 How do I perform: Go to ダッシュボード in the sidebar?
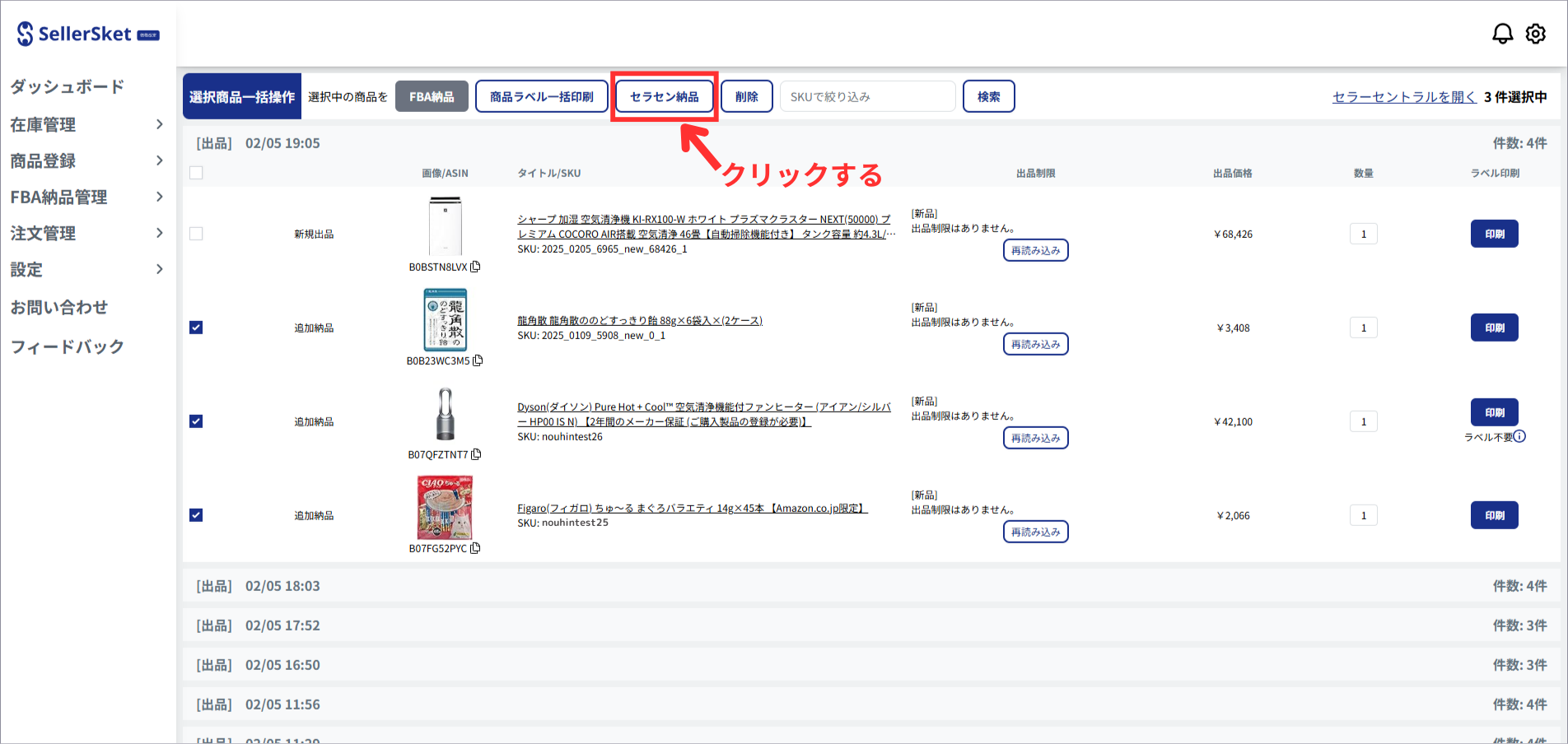[68, 86]
